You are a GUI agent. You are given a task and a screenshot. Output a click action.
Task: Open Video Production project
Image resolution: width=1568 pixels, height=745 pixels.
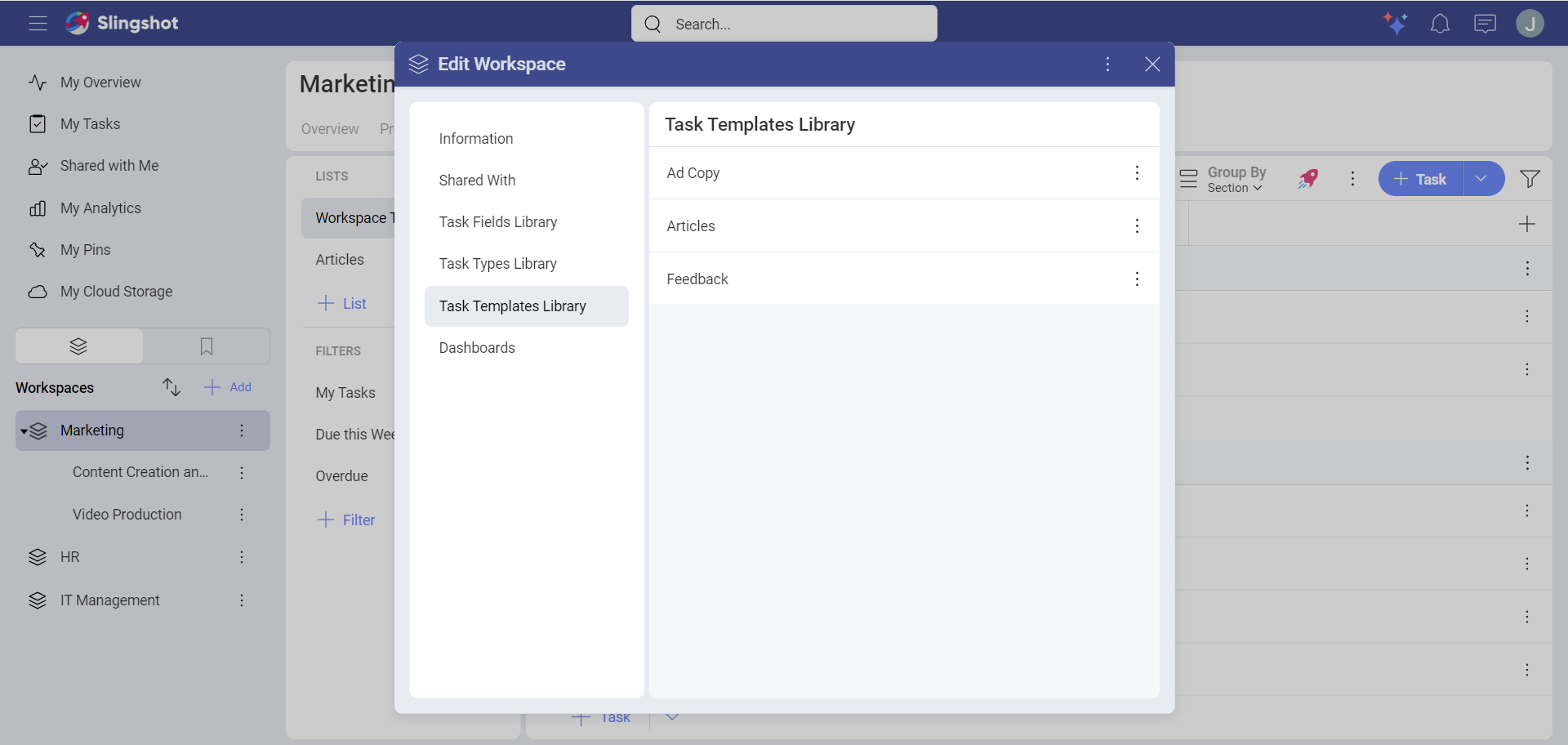127,515
